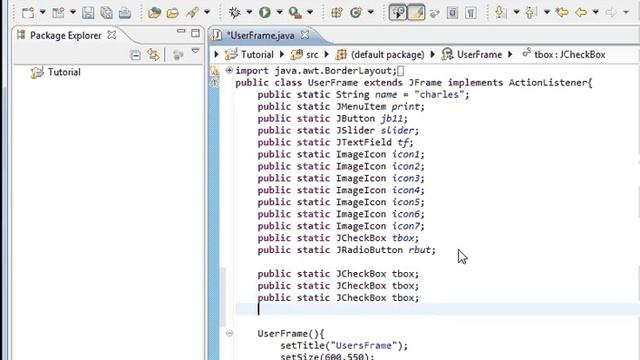Screen dimensions: 640x360
Task: Click the Search flashlight icon
Action: pyautogui.click(x=192, y=13)
